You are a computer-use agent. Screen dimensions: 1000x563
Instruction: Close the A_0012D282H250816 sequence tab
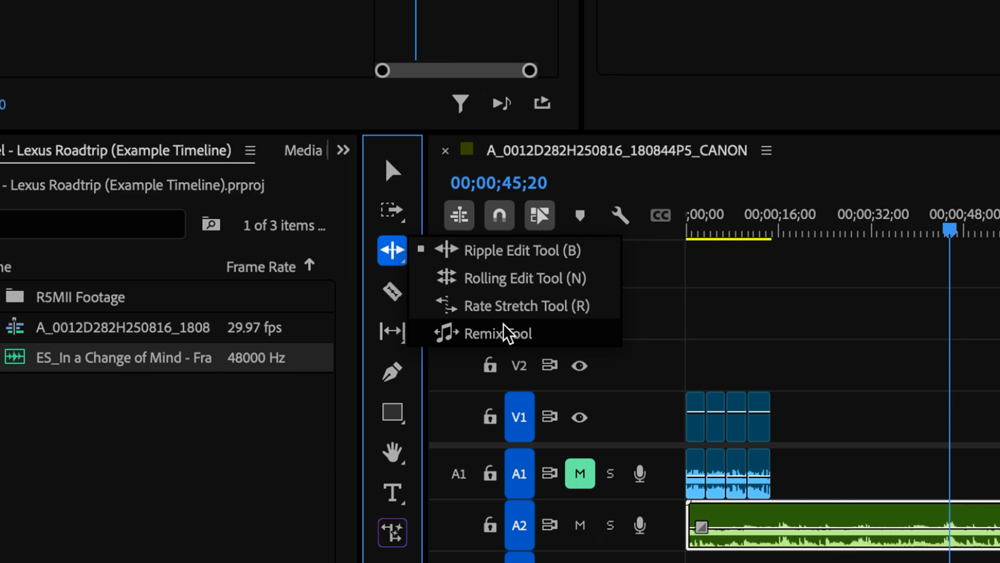pyautogui.click(x=445, y=151)
